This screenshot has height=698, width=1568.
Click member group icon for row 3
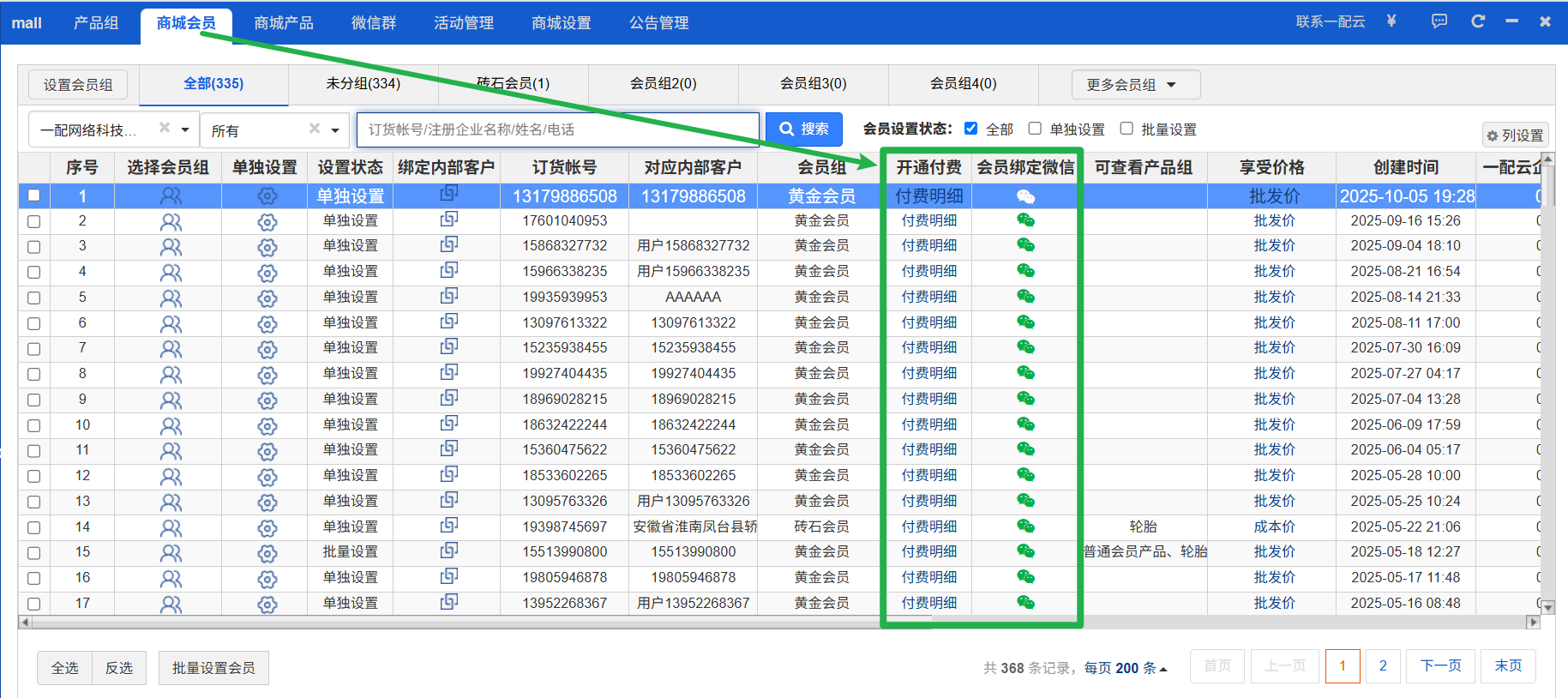point(171,247)
